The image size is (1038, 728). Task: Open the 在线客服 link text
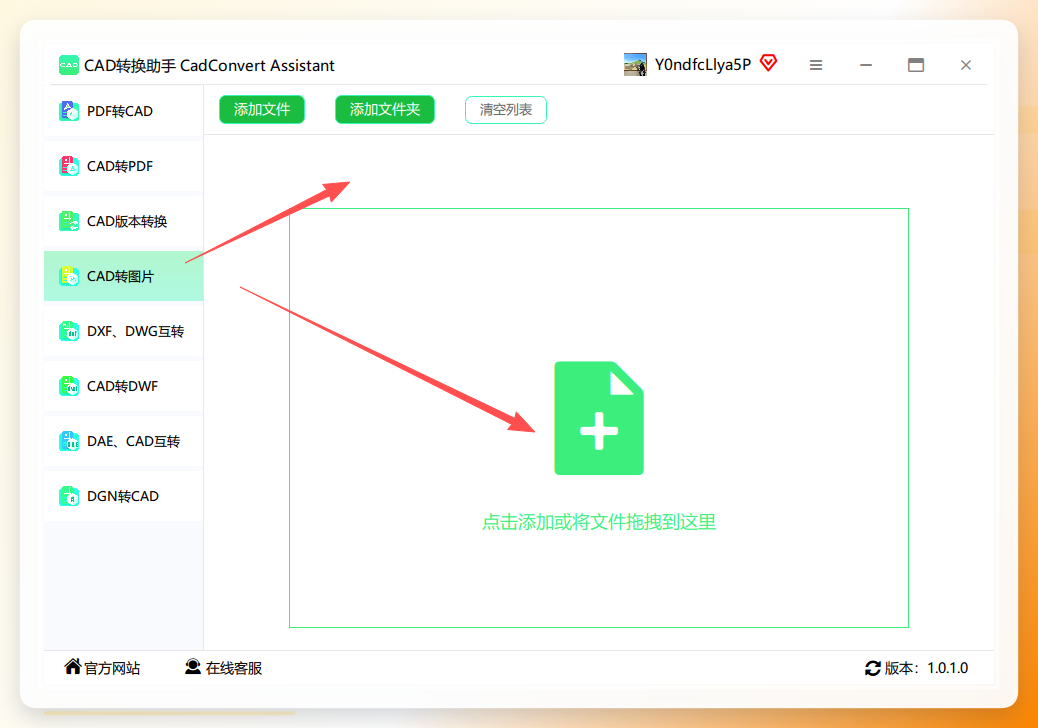point(234,668)
